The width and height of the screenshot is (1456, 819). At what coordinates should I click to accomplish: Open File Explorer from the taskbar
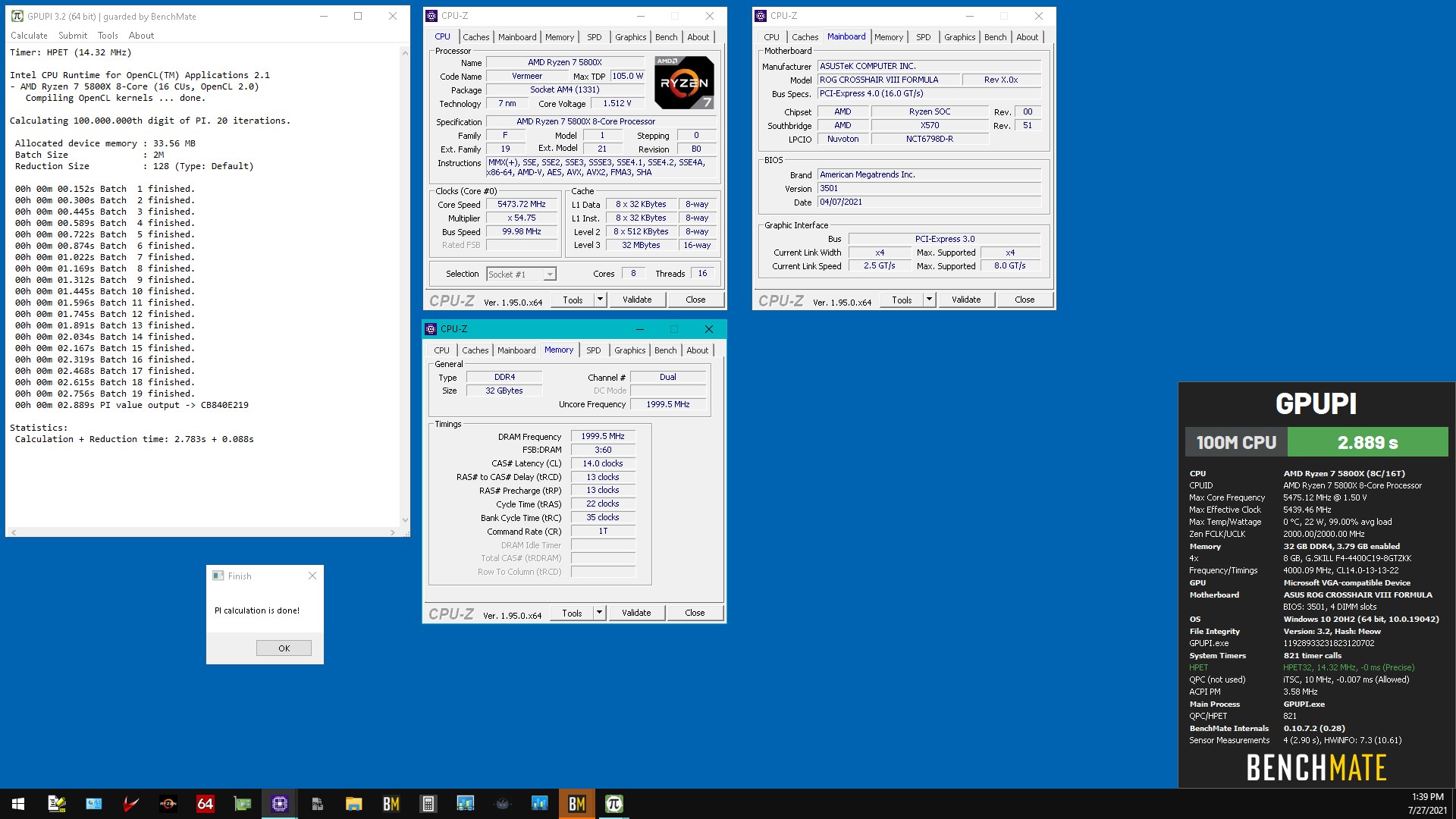(x=353, y=804)
